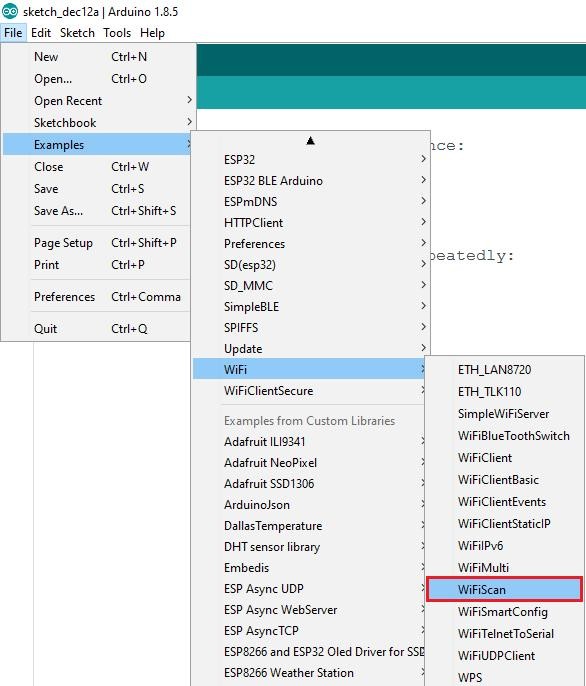This screenshot has height=686, width=586.
Task: Open the Tools menu
Action: (x=117, y=33)
